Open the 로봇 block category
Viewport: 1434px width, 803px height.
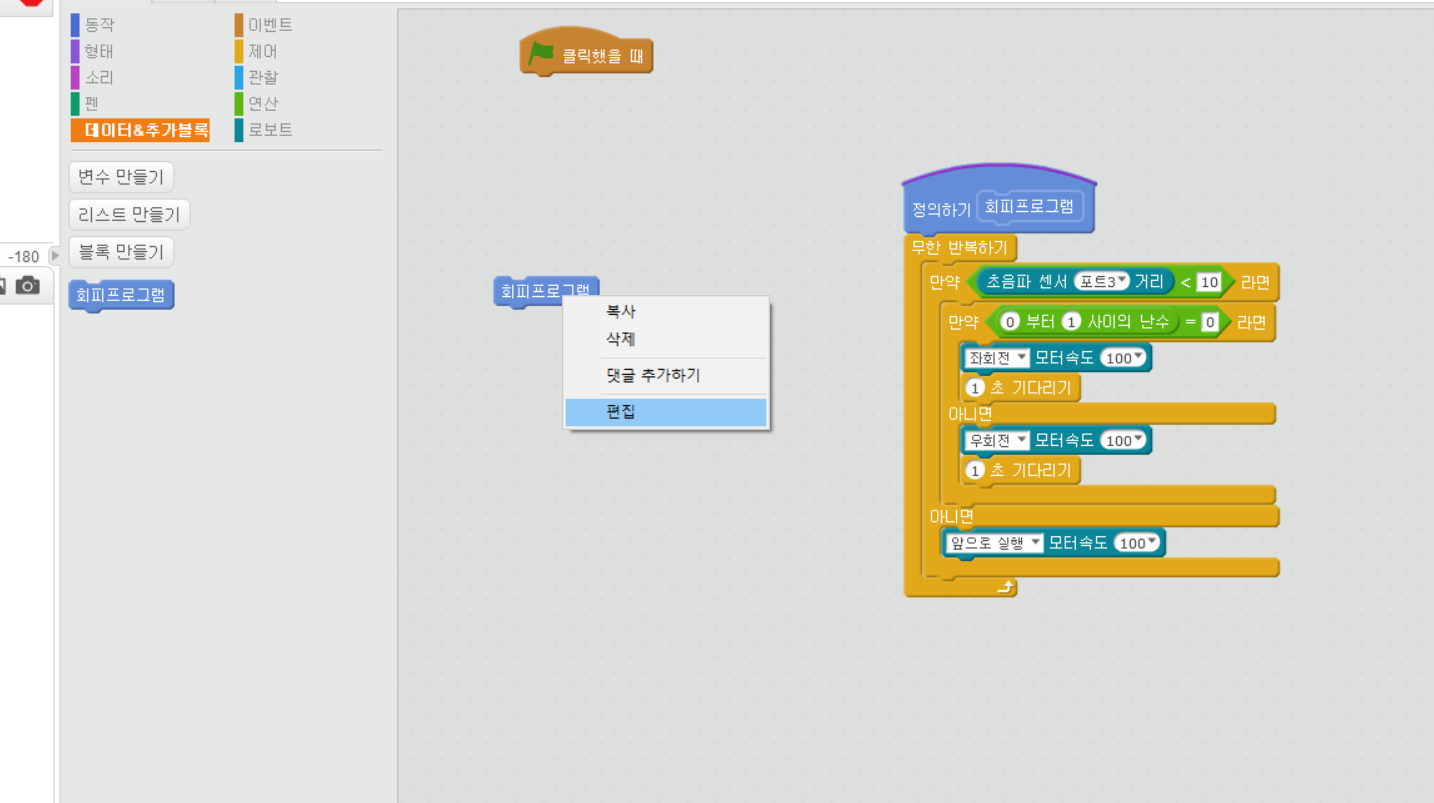270,129
